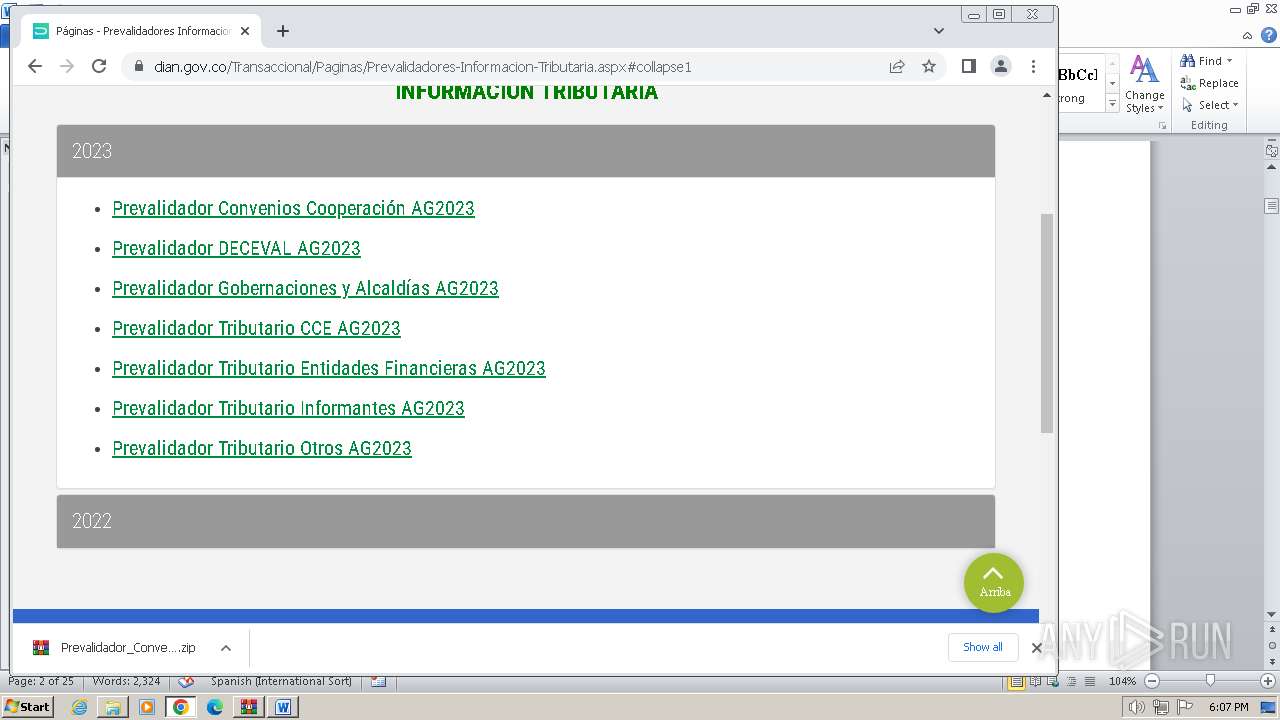Click Show all downloads
1280x720 pixels.
(x=982, y=647)
